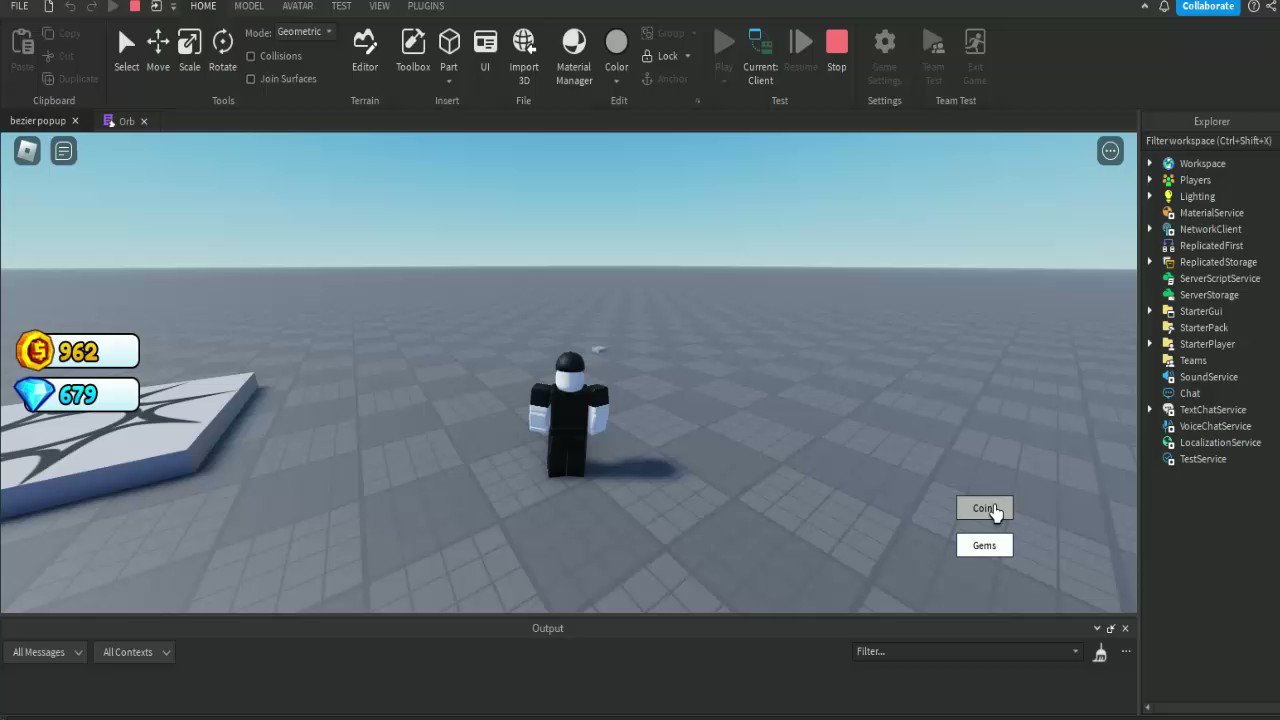The width and height of the screenshot is (1280, 720).
Task: Open the Terrain Editor
Action: [x=365, y=51]
